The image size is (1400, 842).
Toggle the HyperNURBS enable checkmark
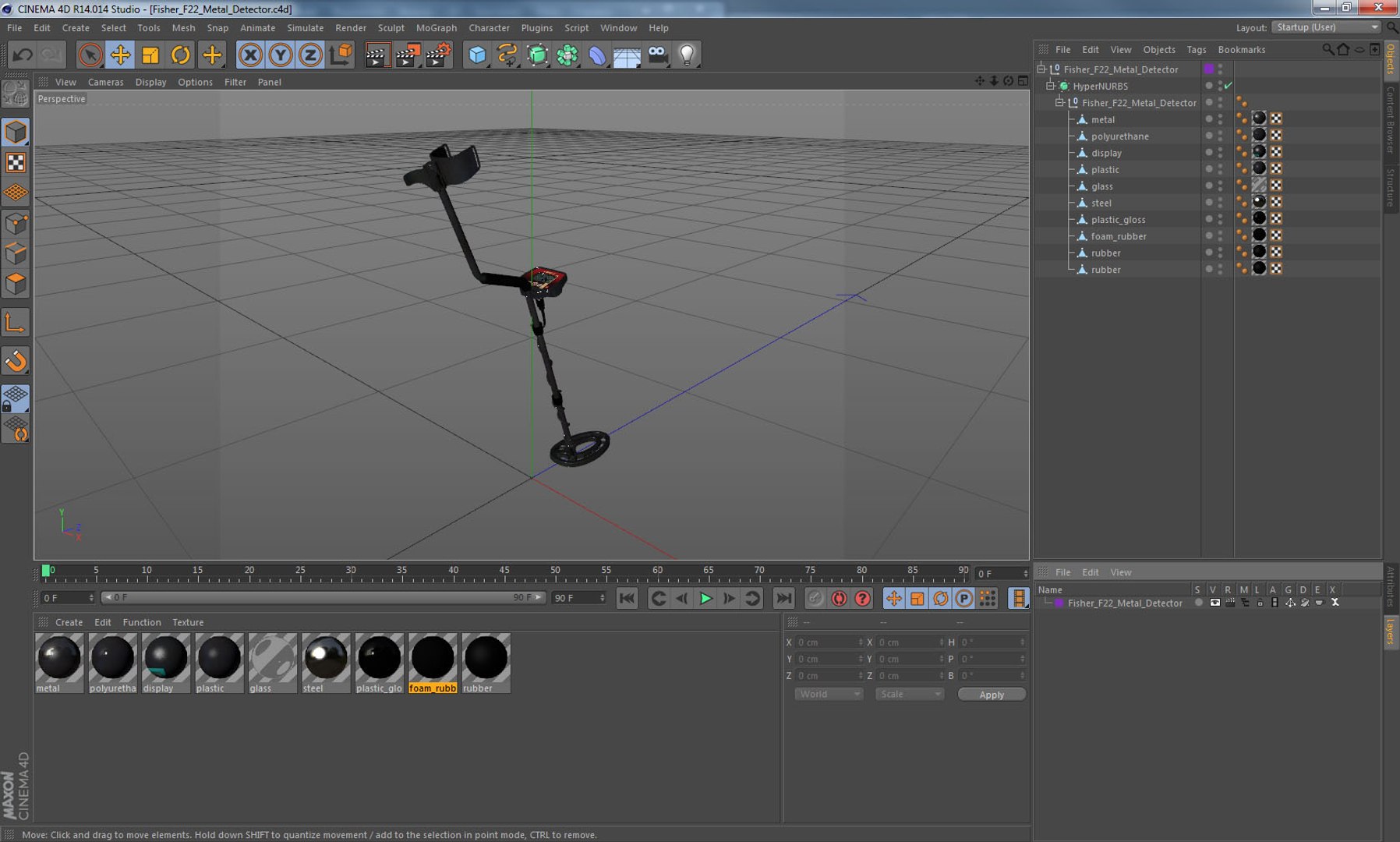(x=1229, y=86)
